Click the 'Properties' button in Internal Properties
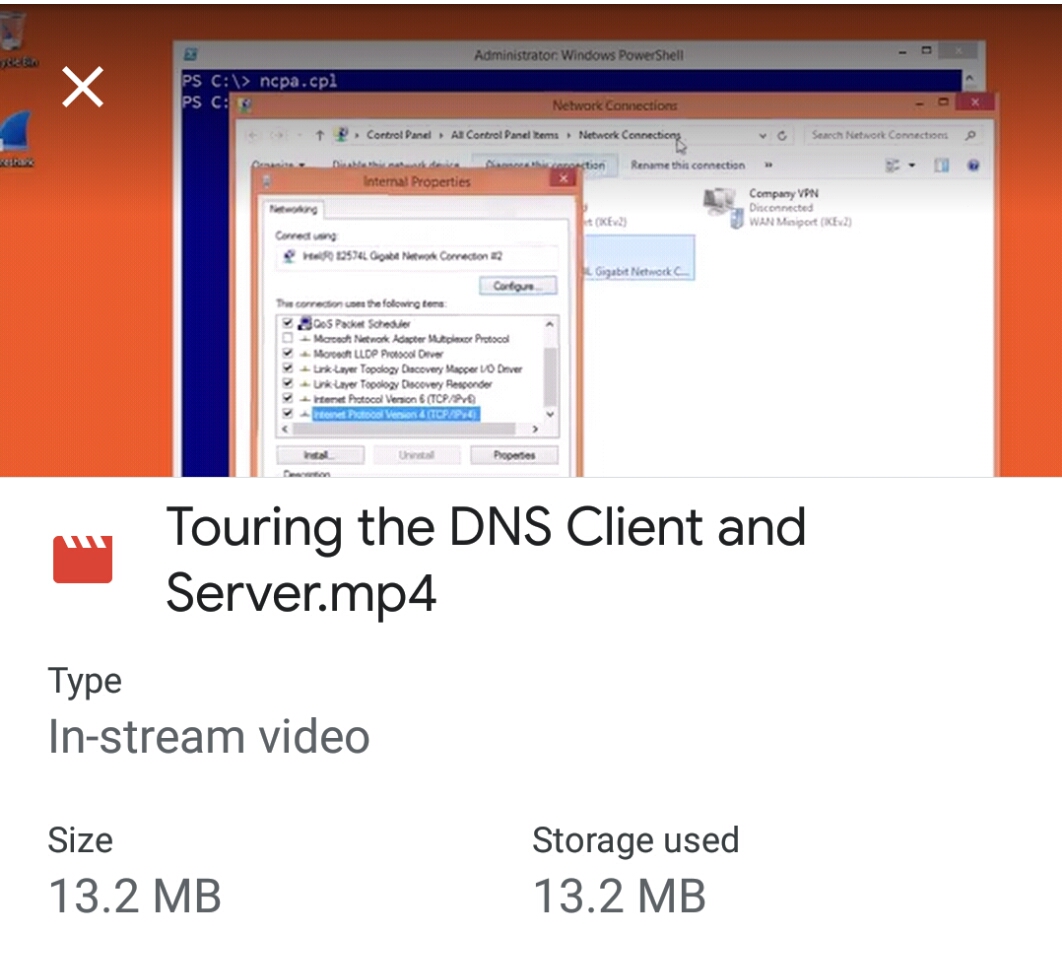Image resolution: width=1062 pixels, height=973 pixels. pos(514,455)
